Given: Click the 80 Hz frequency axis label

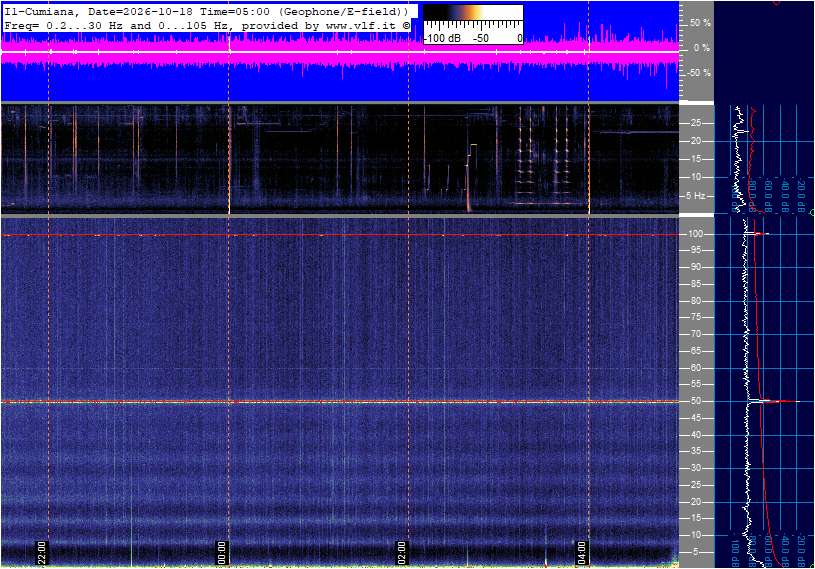Looking at the screenshot, I should pyautogui.click(x=695, y=301).
